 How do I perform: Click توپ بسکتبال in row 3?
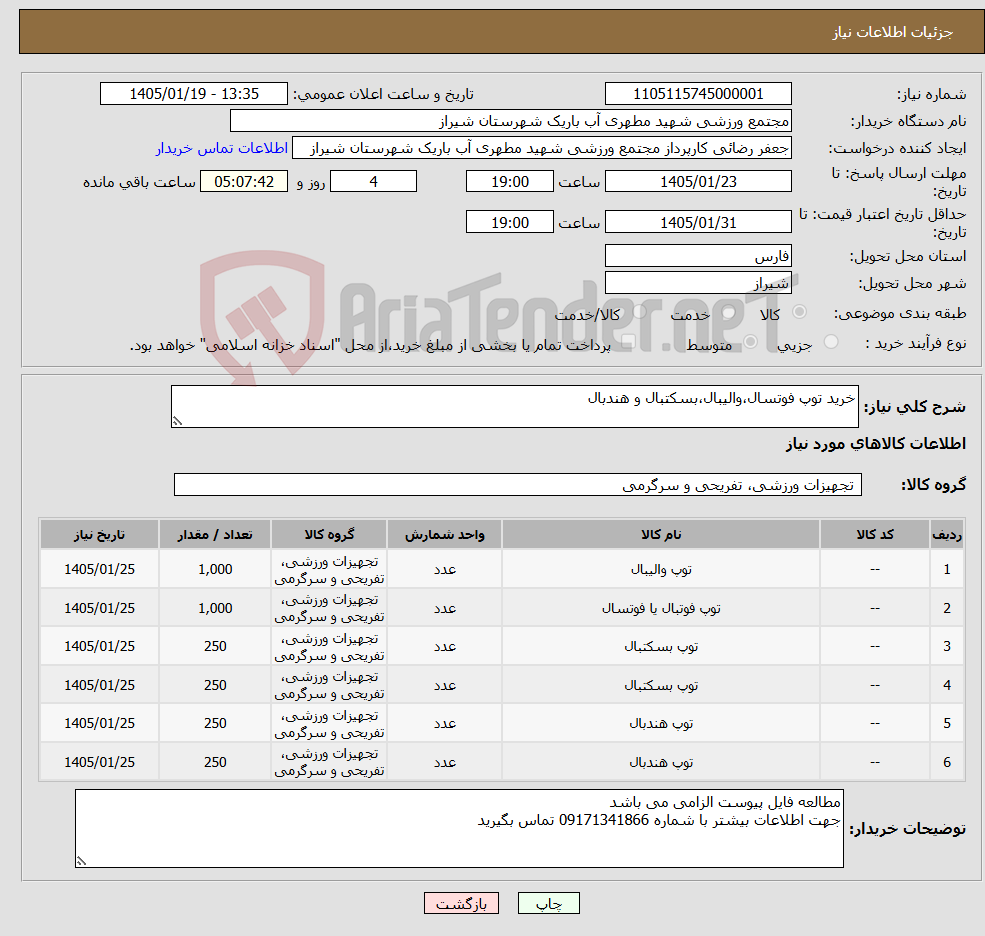point(661,646)
